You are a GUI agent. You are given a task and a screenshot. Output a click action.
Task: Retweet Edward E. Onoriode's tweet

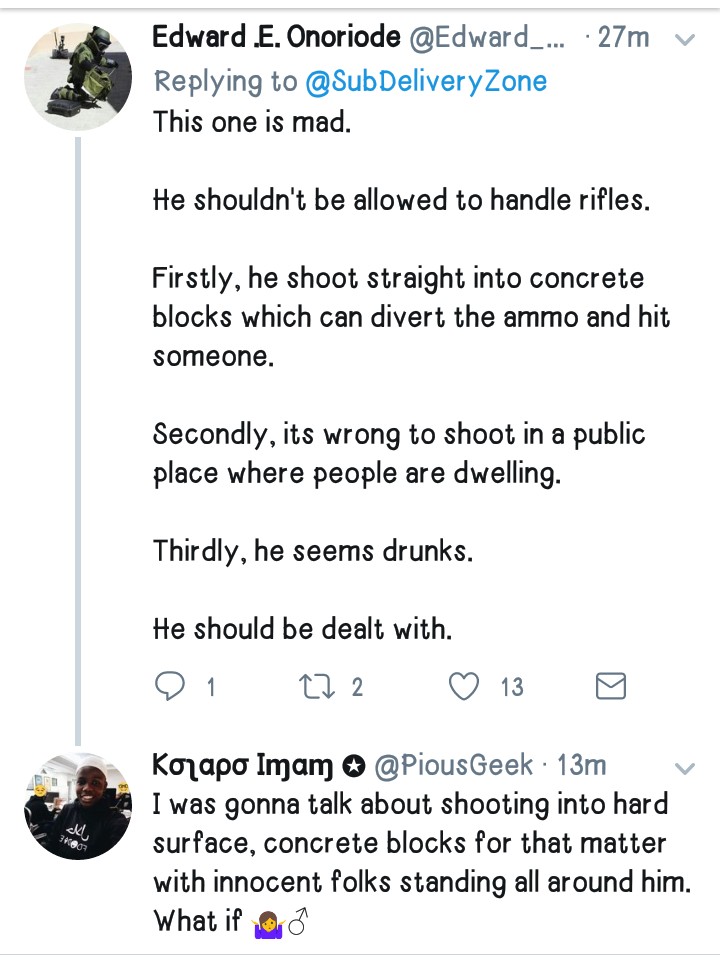(x=316, y=686)
